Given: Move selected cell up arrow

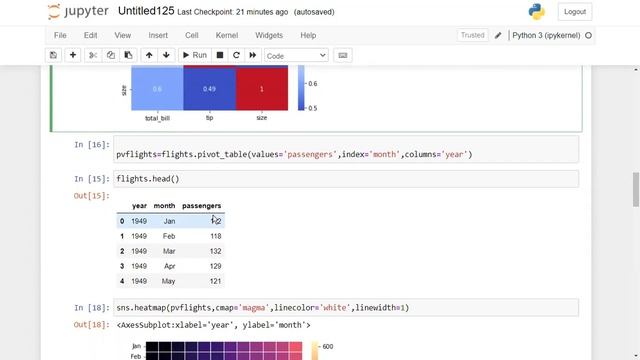Looking at the screenshot, I should (x=149, y=55).
